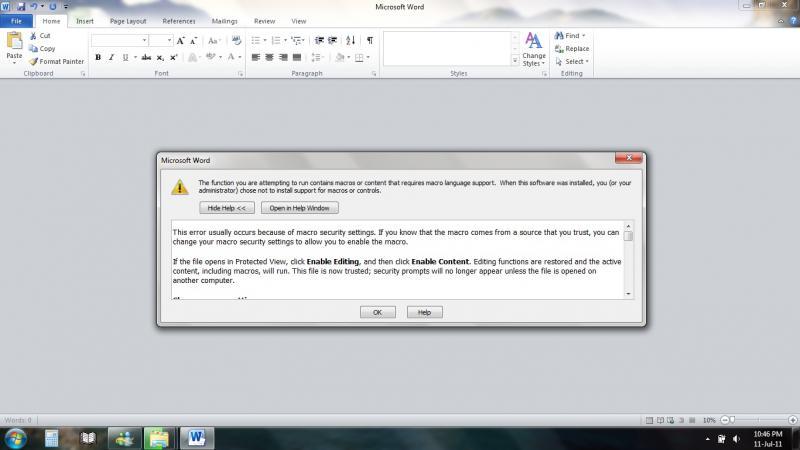Open the File tab
This screenshot has width=800, height=450.
click(x=16, y=21)
